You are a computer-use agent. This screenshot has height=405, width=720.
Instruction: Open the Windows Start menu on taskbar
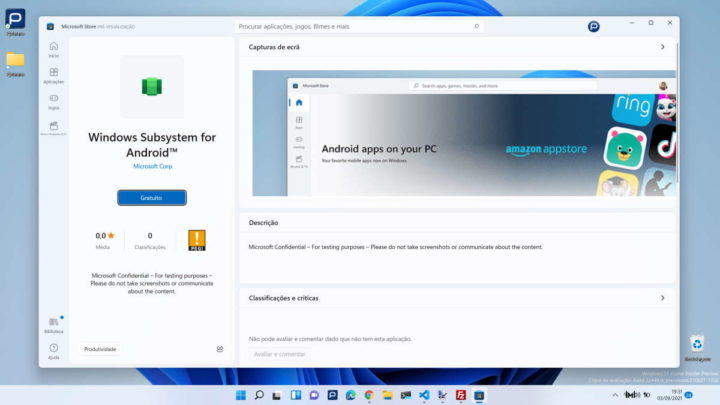(x=240, y=395)
